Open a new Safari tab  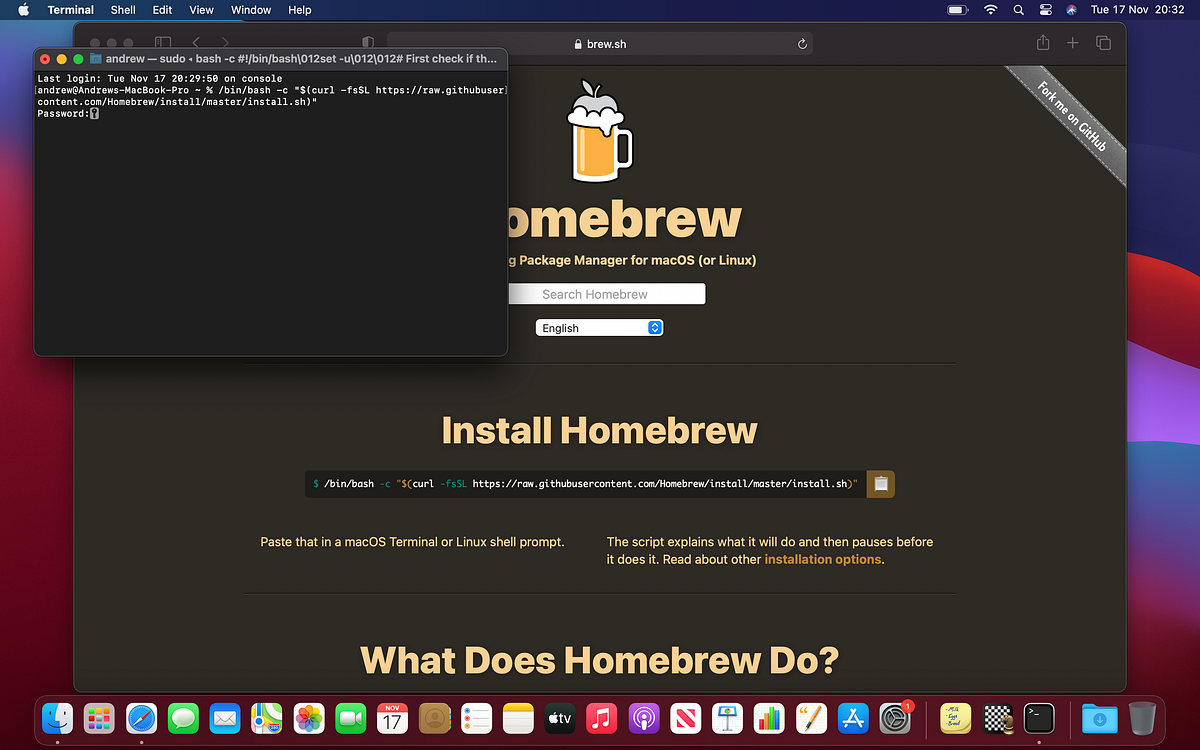(x=1072, y=43)
